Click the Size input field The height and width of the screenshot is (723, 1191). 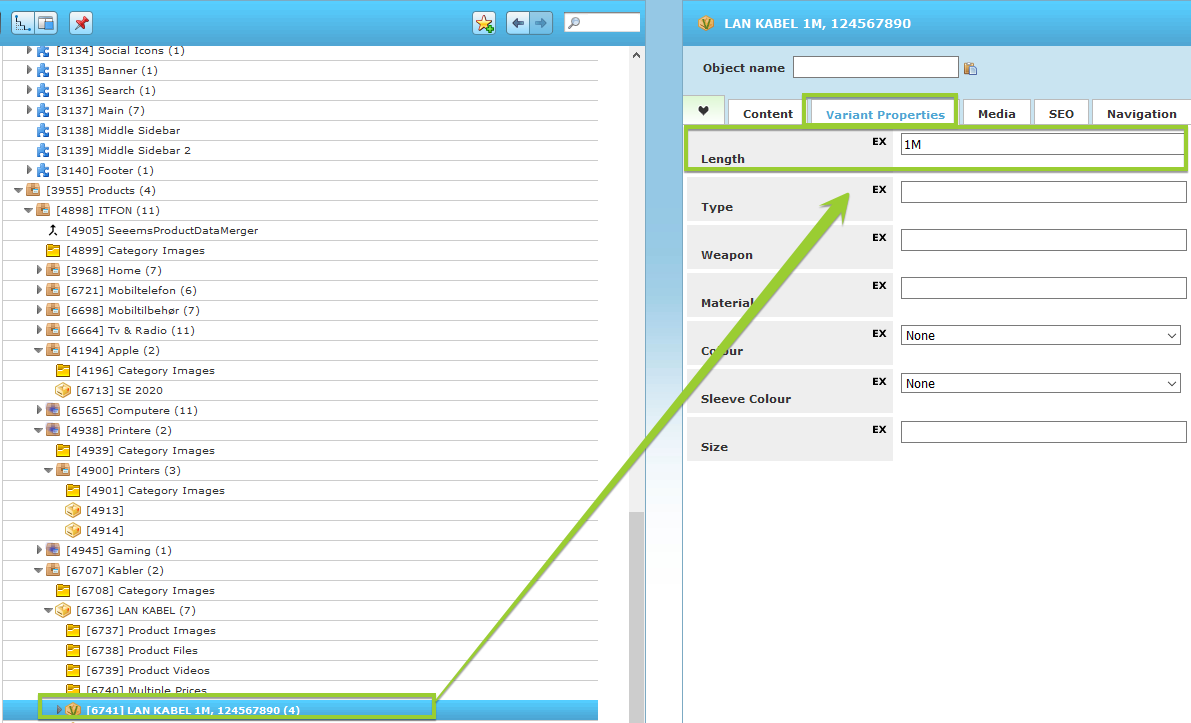[x=1044, y=432]
